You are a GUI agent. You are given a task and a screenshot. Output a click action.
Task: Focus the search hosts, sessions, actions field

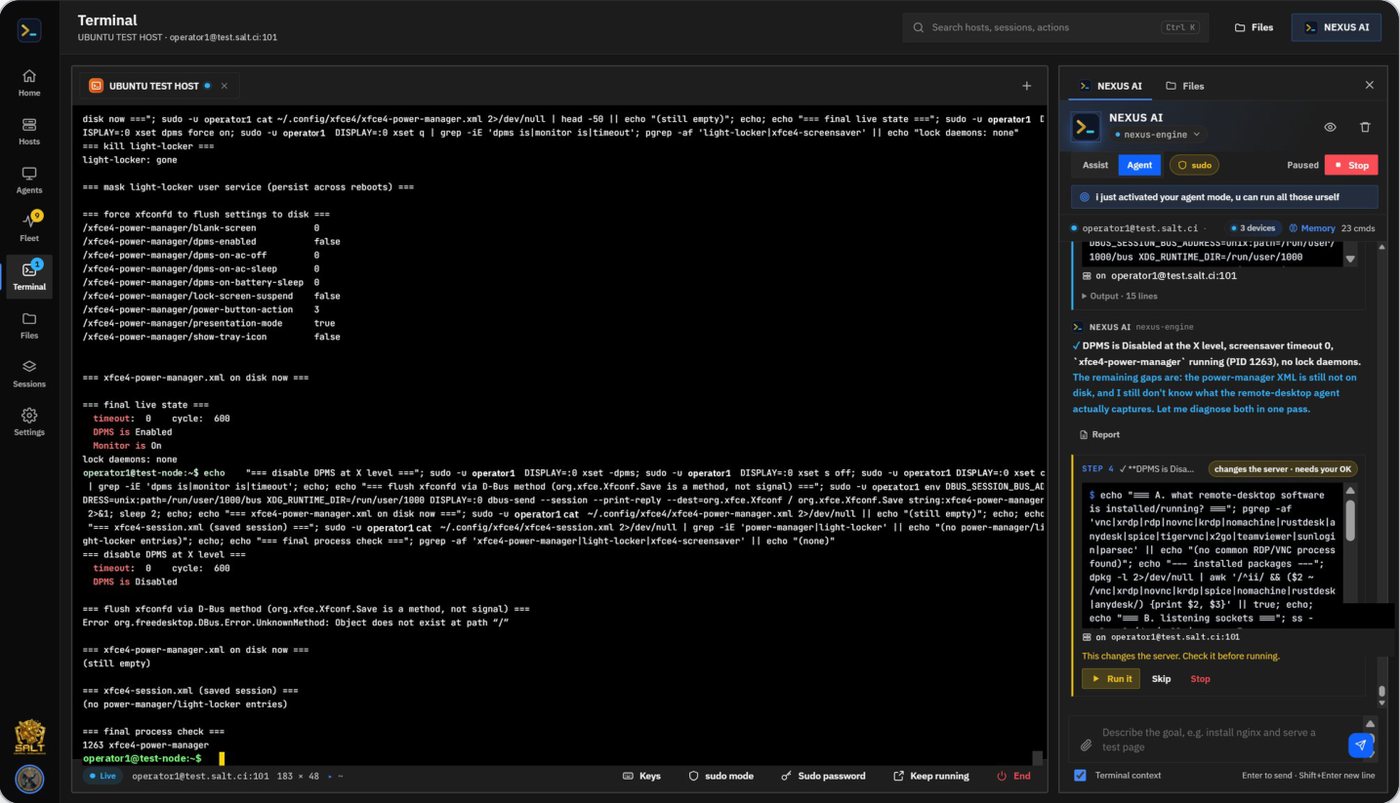pyautogui.click(x=1055, y=27)
